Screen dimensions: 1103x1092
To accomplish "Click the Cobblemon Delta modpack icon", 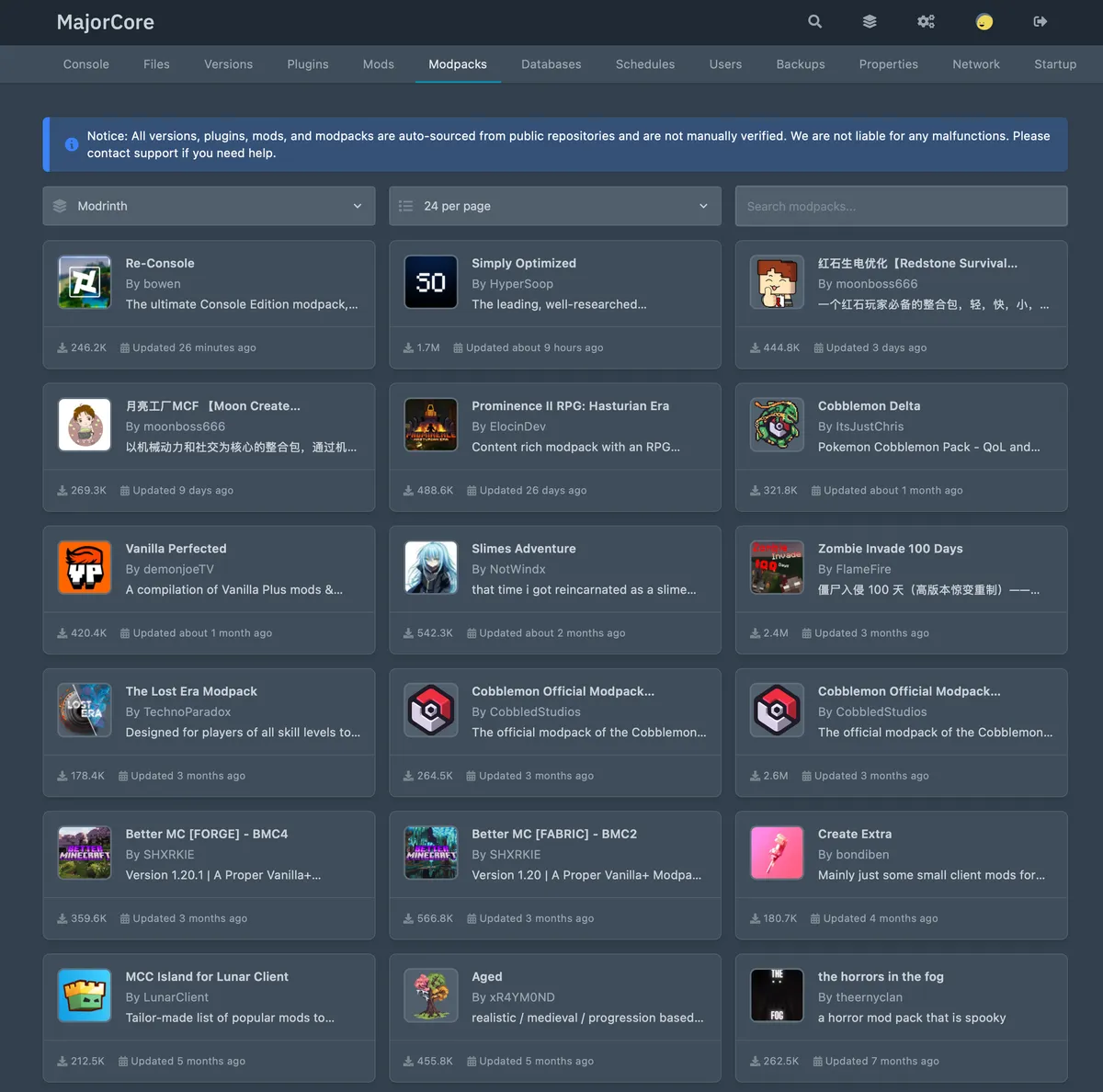I will click(x=778, y=425).
